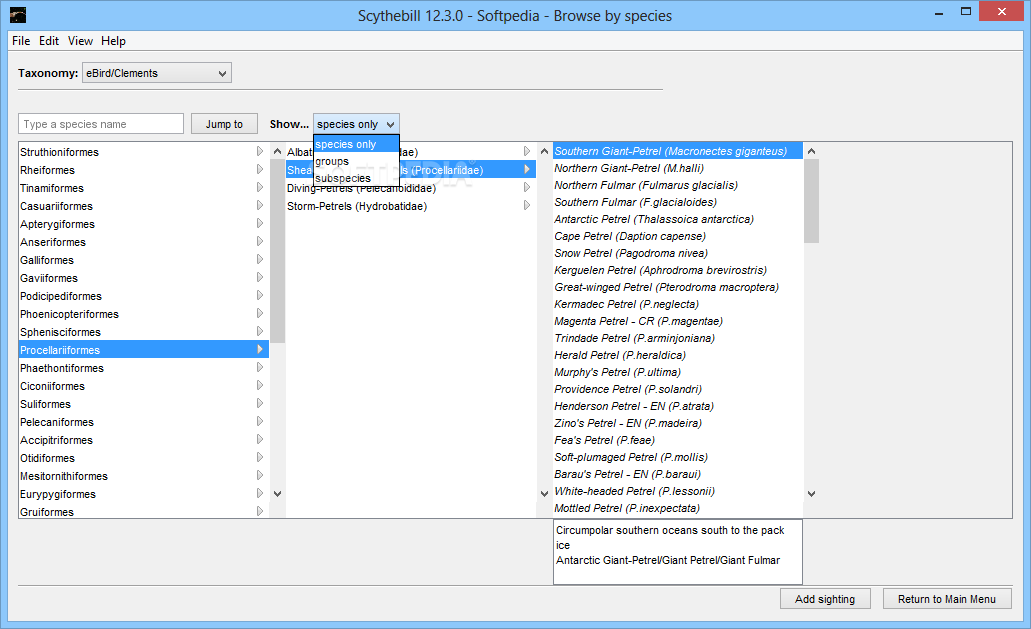The width and height of the screenshot is (1031, 629).
Task: Open the File menu
Action: [21, 41]
